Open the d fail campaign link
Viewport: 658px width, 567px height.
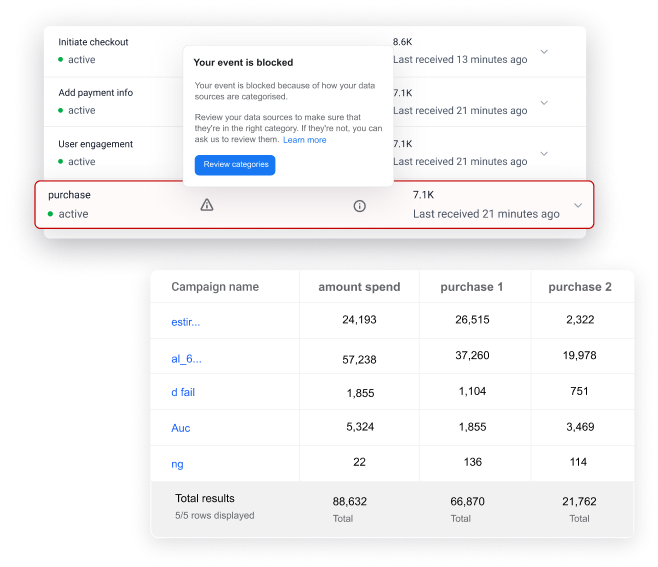coord(183,393)
